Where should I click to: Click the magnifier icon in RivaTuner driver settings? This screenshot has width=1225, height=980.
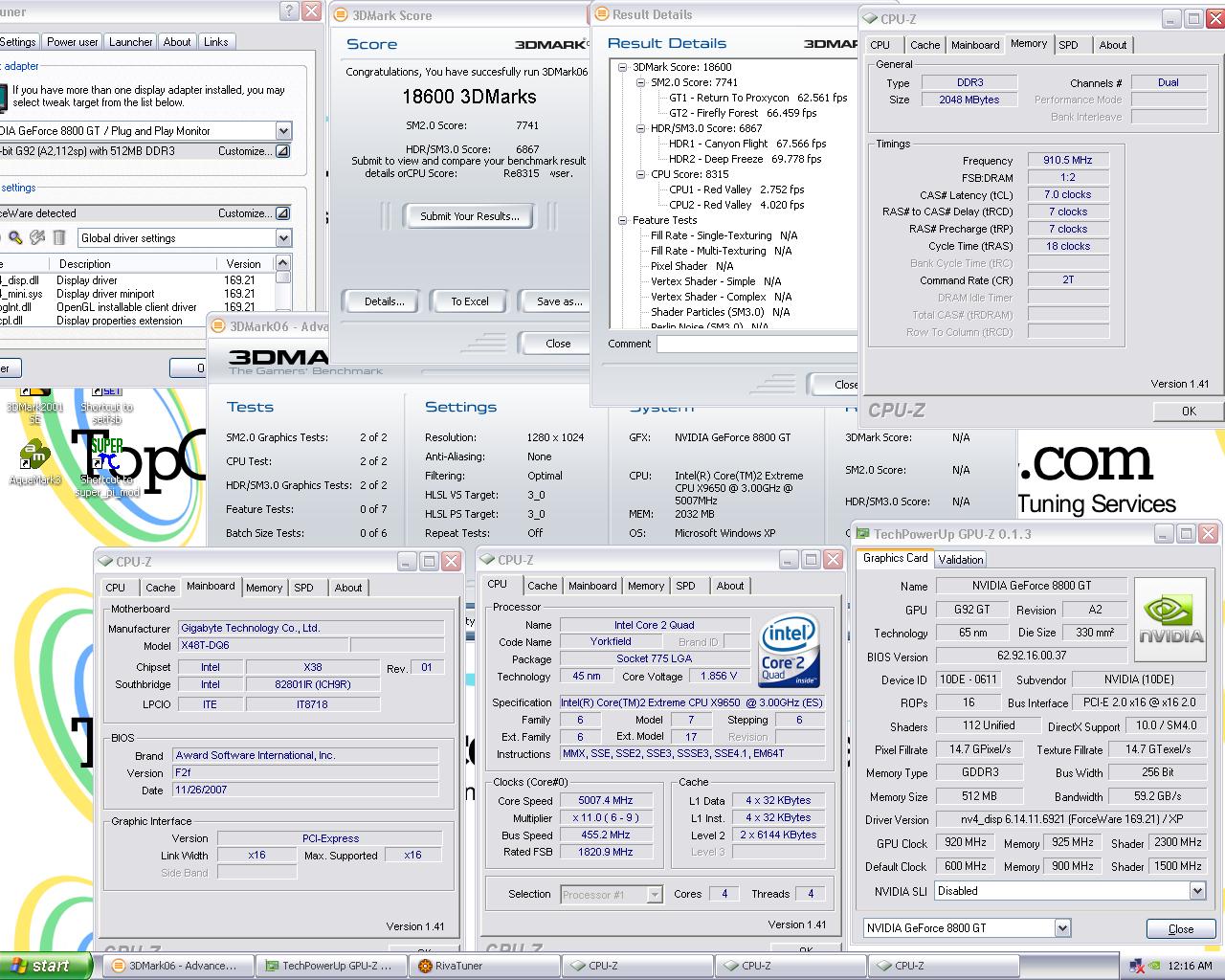(15, 237)
